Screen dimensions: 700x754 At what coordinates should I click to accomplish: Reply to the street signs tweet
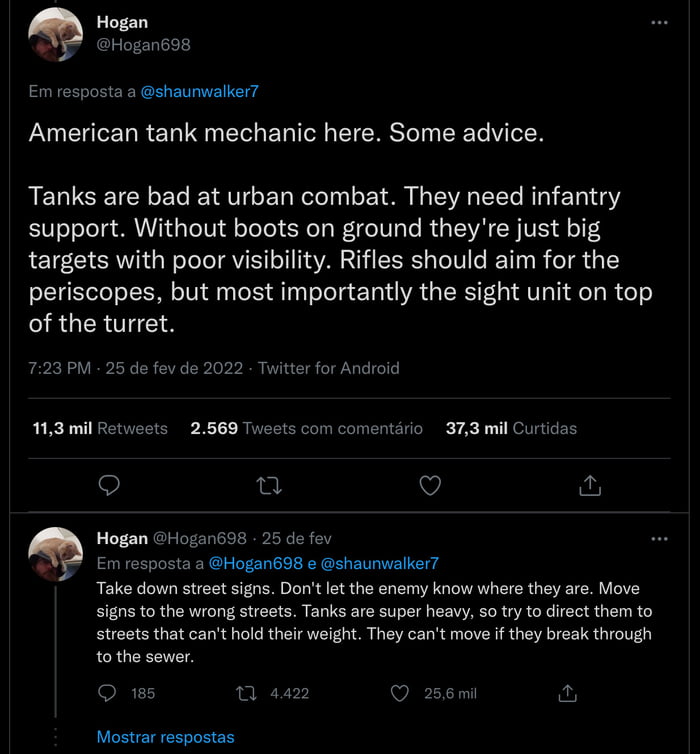[x=110, y=693]
